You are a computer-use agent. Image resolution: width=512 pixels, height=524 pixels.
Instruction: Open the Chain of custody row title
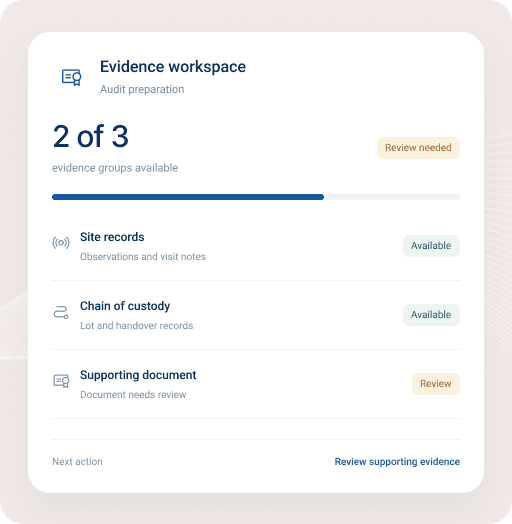click(125, 306)
